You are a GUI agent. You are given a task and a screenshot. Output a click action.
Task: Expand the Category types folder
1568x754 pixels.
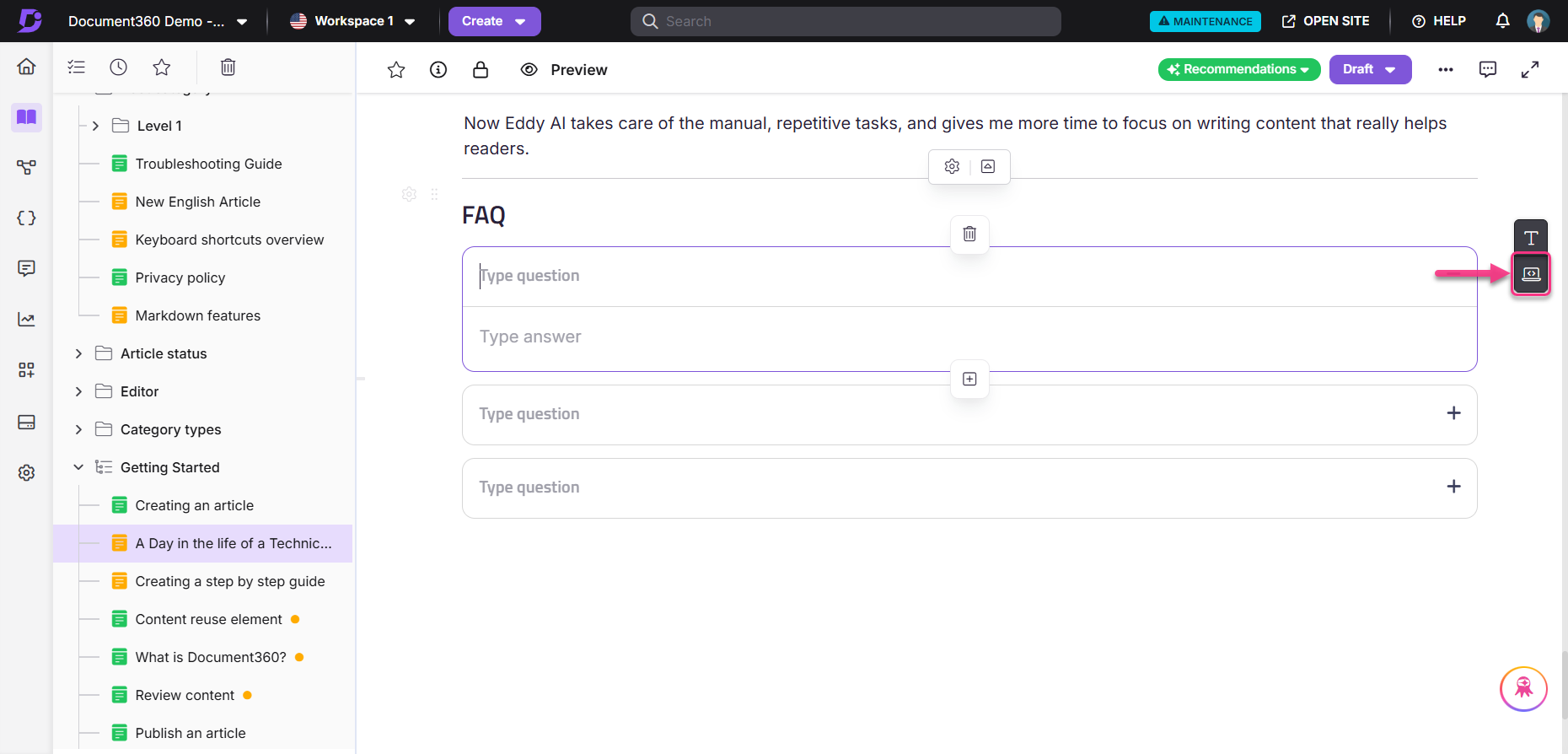coord(78,429)
